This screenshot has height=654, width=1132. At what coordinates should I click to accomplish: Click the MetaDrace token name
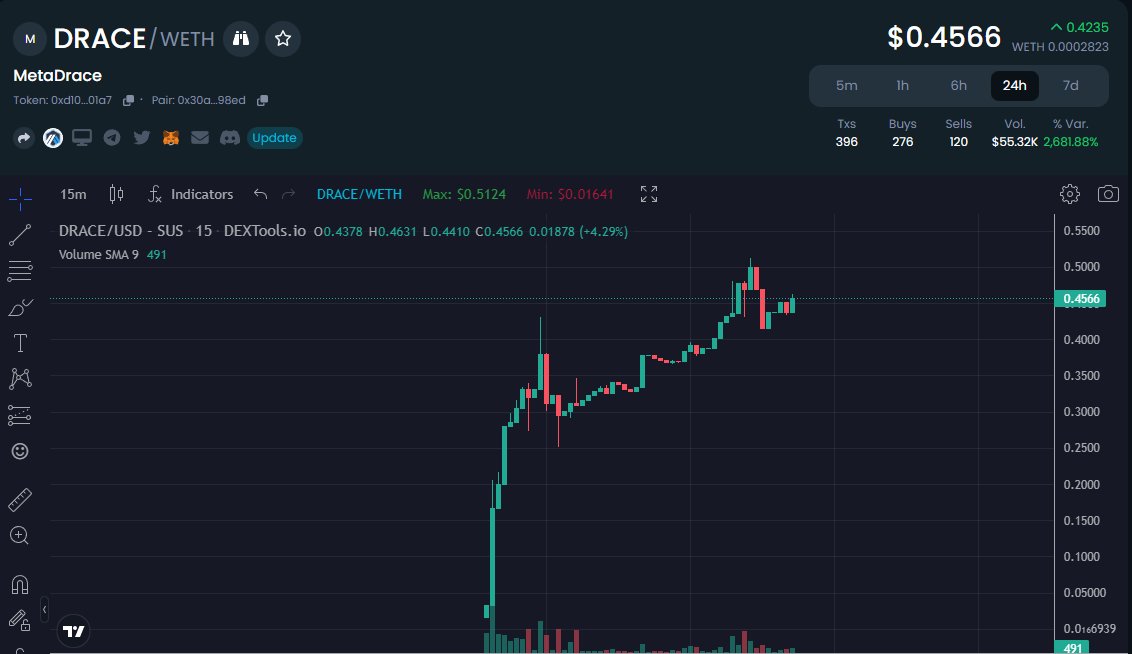58,75
